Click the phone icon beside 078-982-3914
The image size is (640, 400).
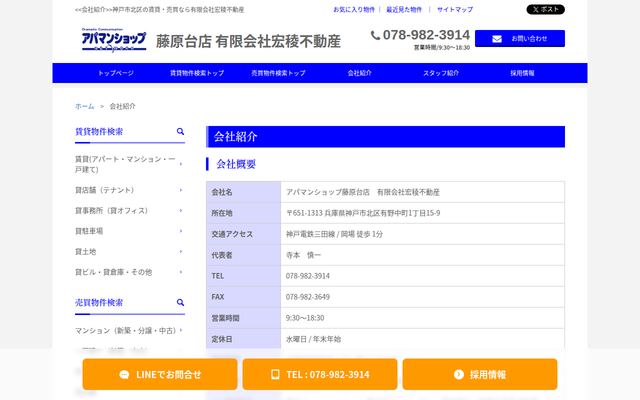coord(375,36)
